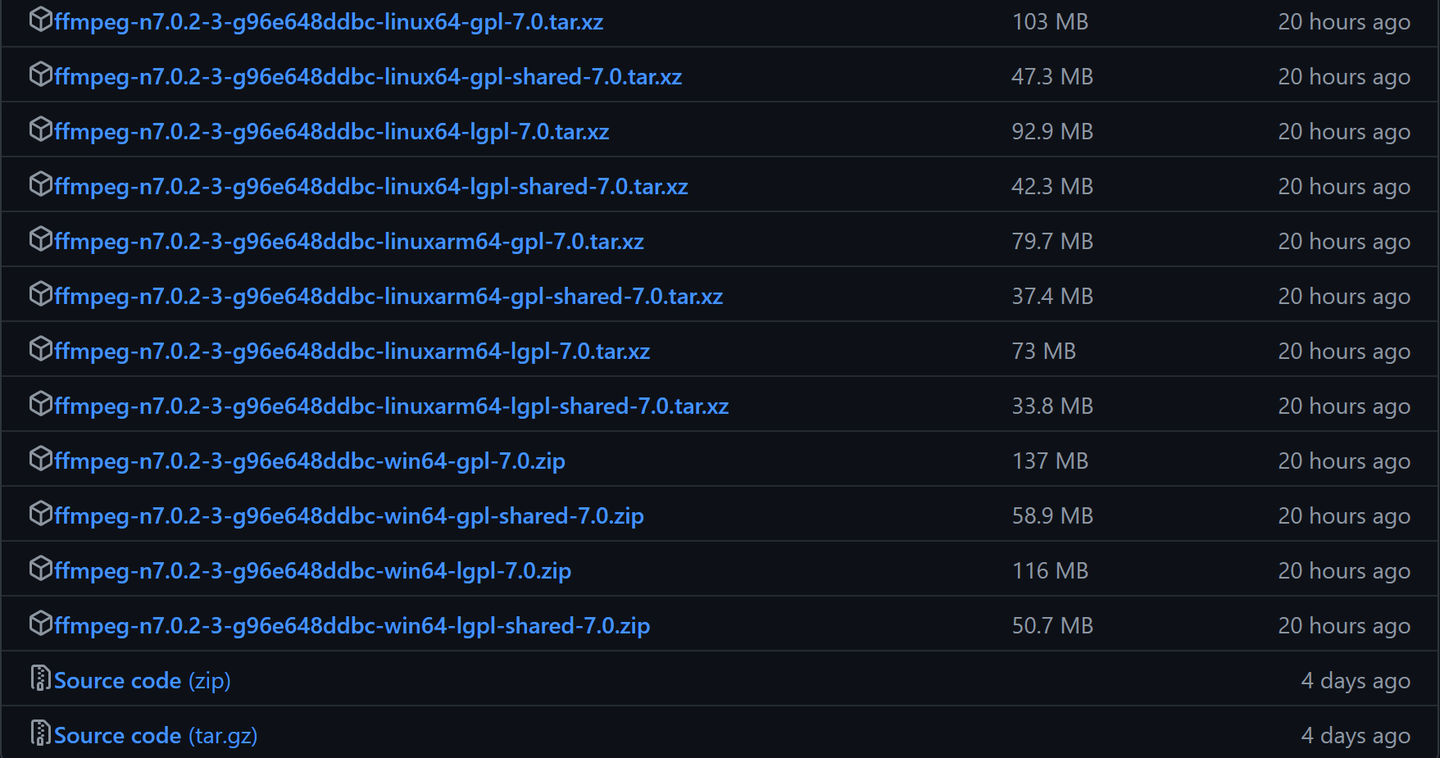Click the win64-gpl-7.0.zip asset link
Viewport: 1440px width, 758px height.
tap(310, 461)
